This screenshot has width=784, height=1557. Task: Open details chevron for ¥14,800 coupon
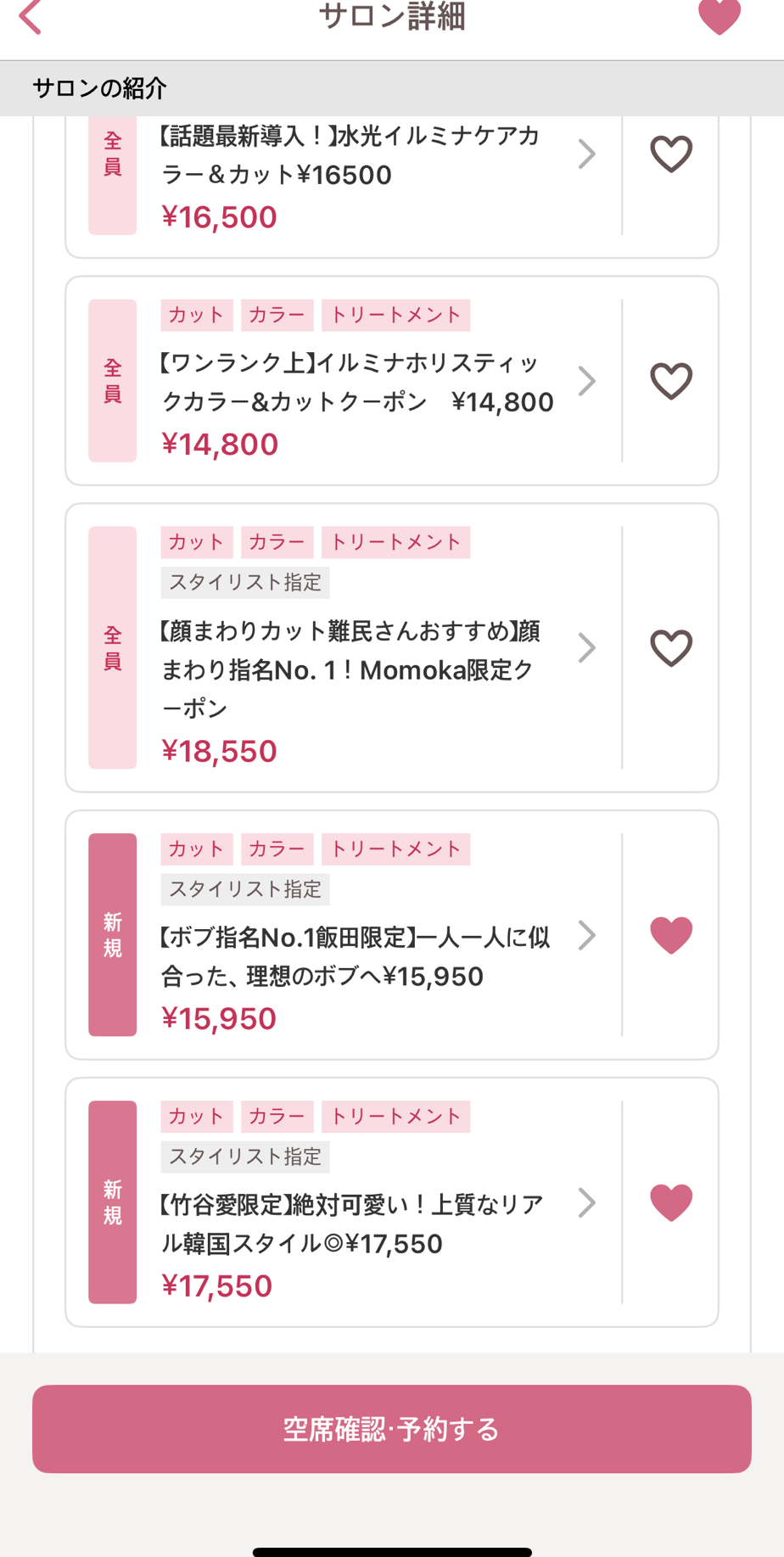coord(586,381)
